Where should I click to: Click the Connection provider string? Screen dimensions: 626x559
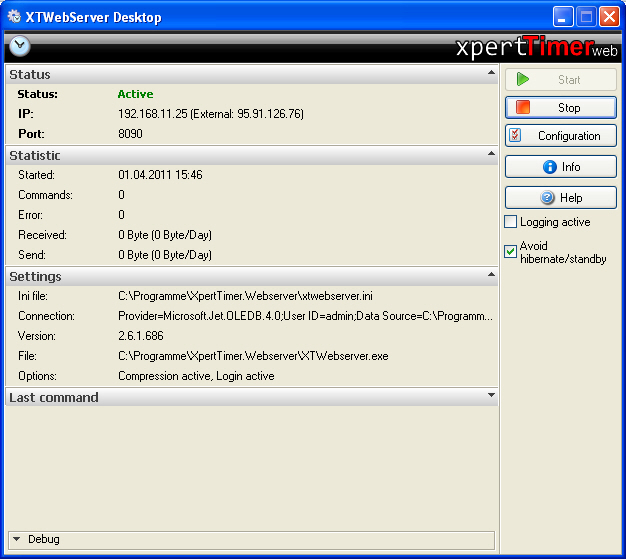tap(305, 316)
